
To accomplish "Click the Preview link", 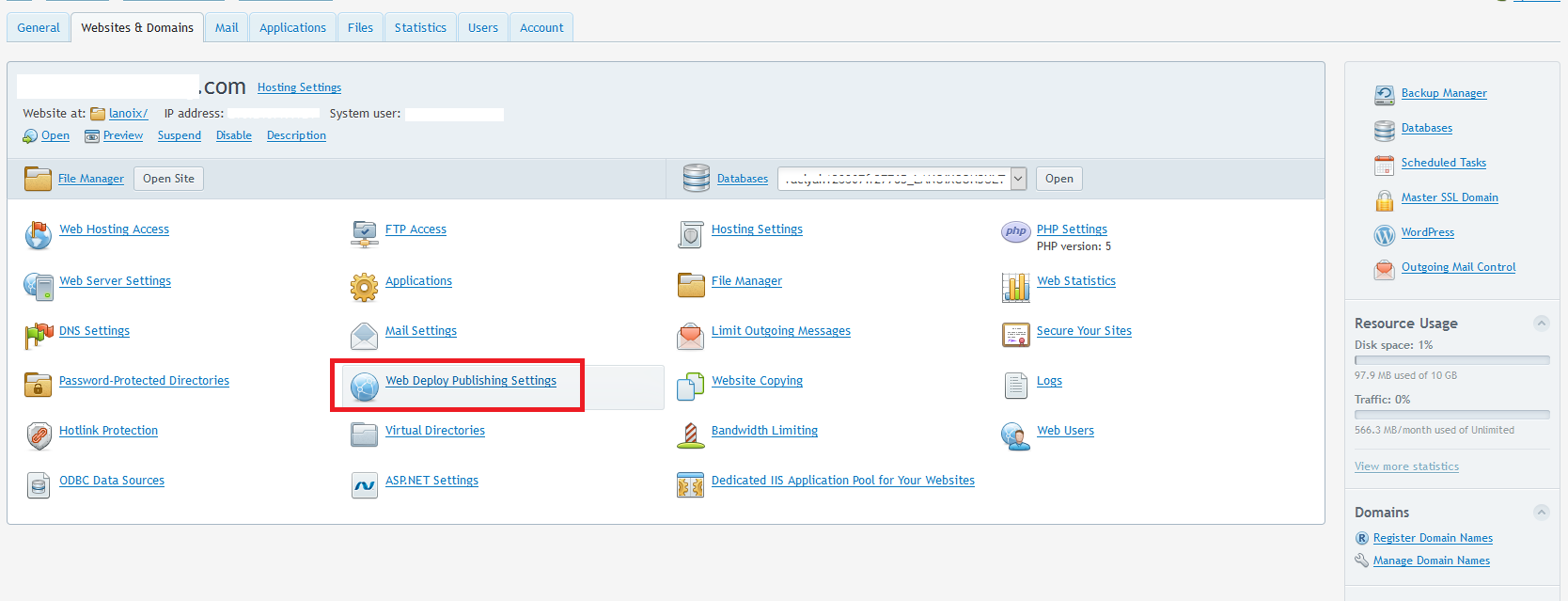I will [x=123, y=135].
